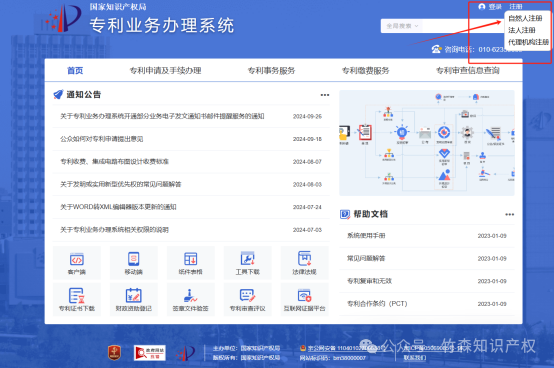Open 系统使用手册 help document
This screenshot has width=554, height=368.
click(x=427, y=236)
